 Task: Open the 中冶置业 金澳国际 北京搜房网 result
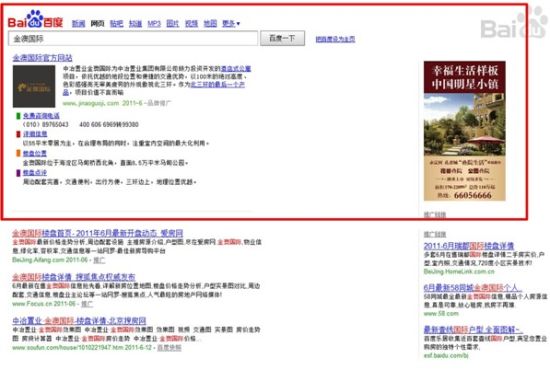(79, 321)
